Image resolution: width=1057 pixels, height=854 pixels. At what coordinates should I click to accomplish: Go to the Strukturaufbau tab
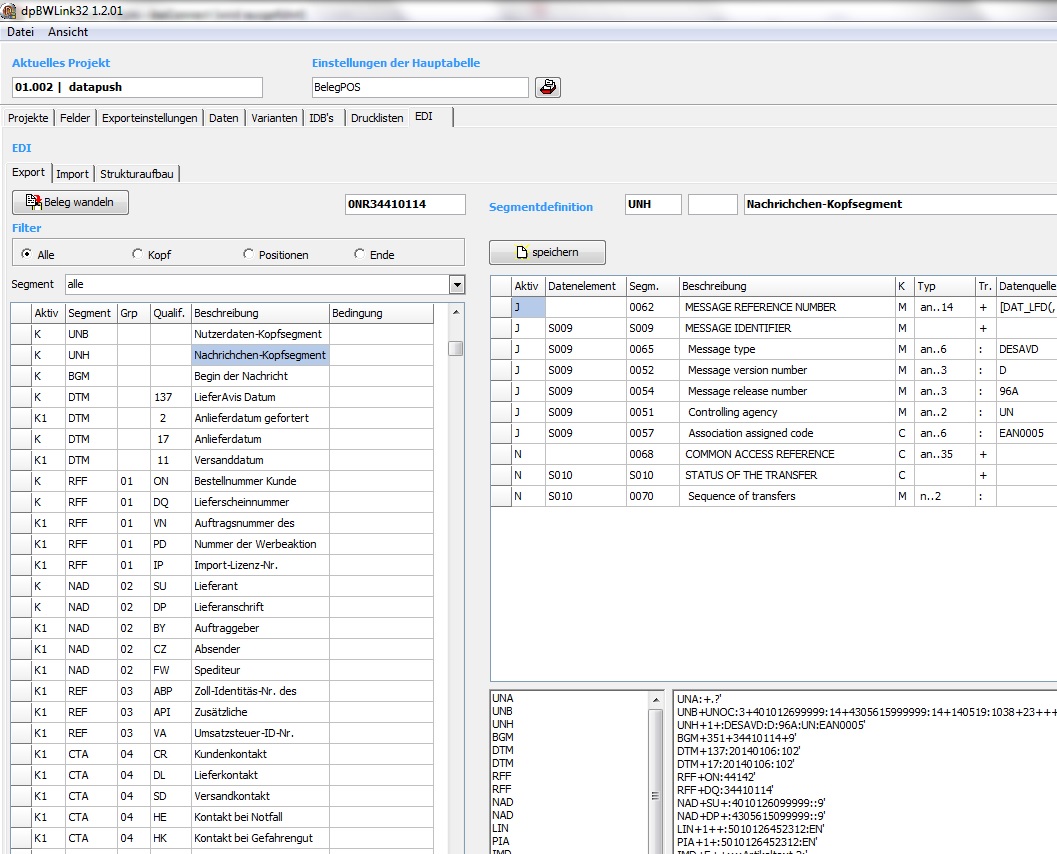pos(136,174)
